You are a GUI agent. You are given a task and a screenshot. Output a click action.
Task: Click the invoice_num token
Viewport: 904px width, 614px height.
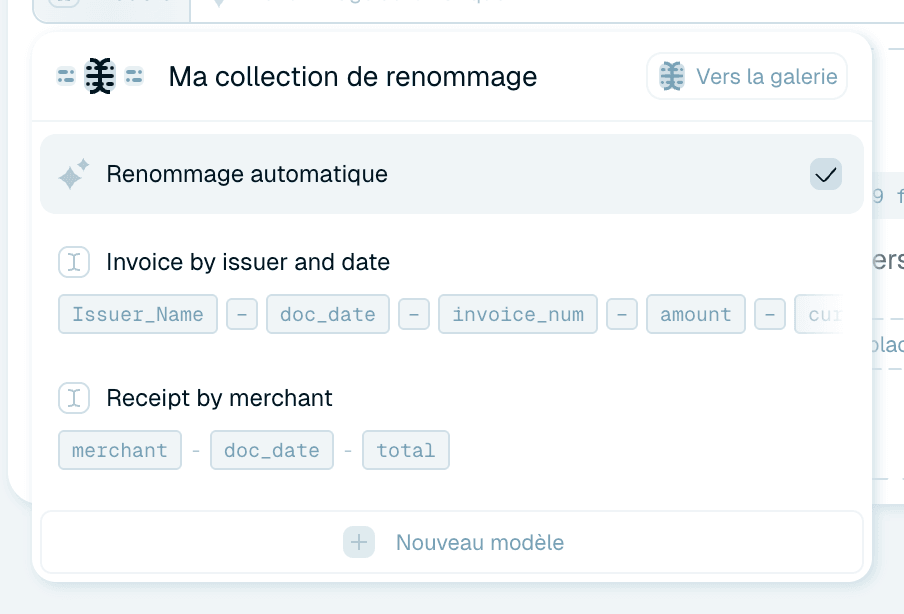click(x=518, y=314)
